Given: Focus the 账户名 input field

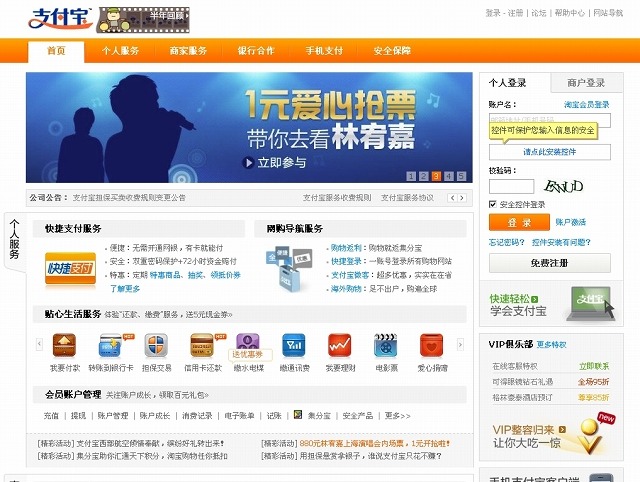Looking at the screenshot, I should 550,120.
